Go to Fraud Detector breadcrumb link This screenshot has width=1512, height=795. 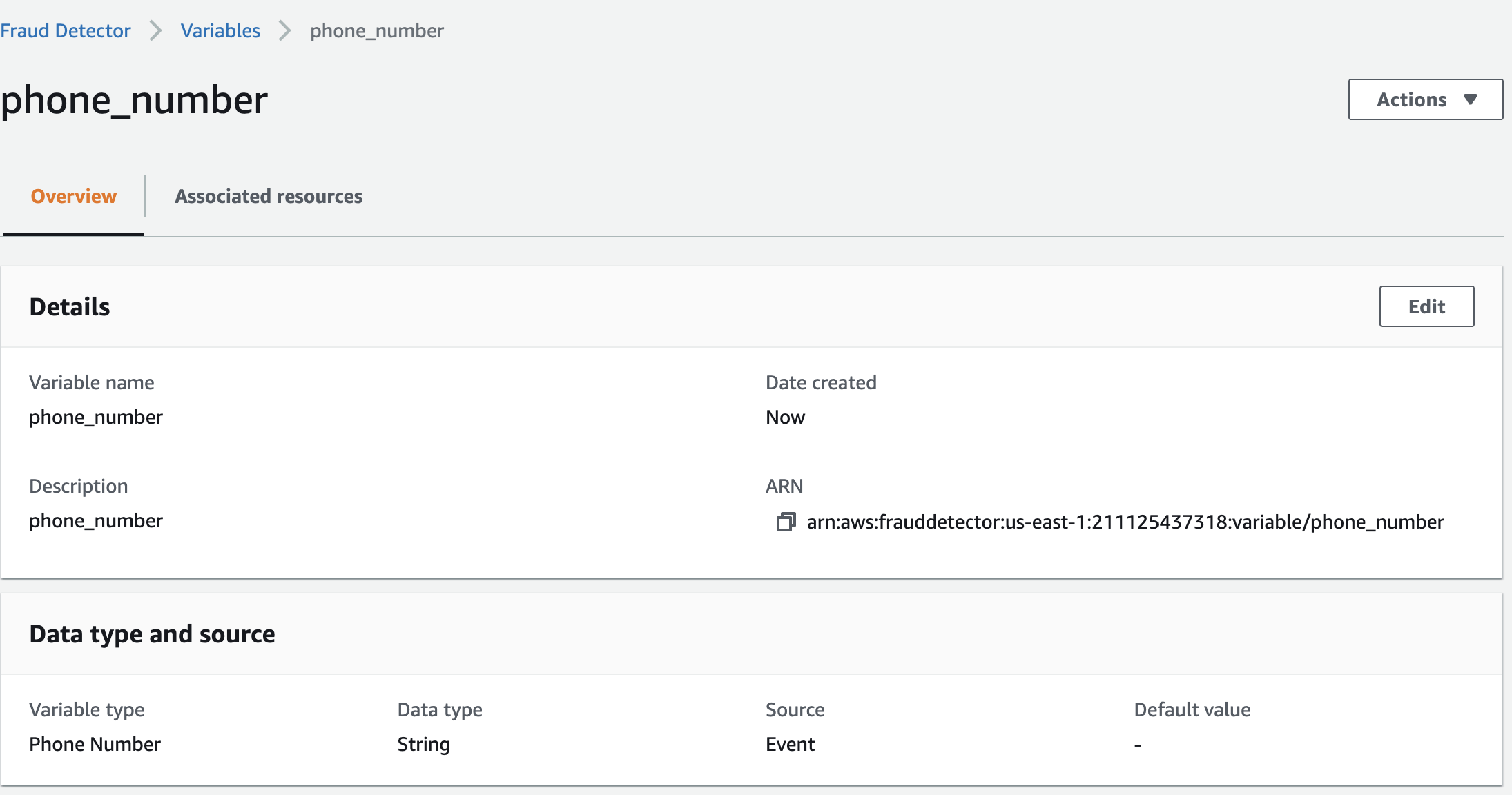click(x=66, y=30)
